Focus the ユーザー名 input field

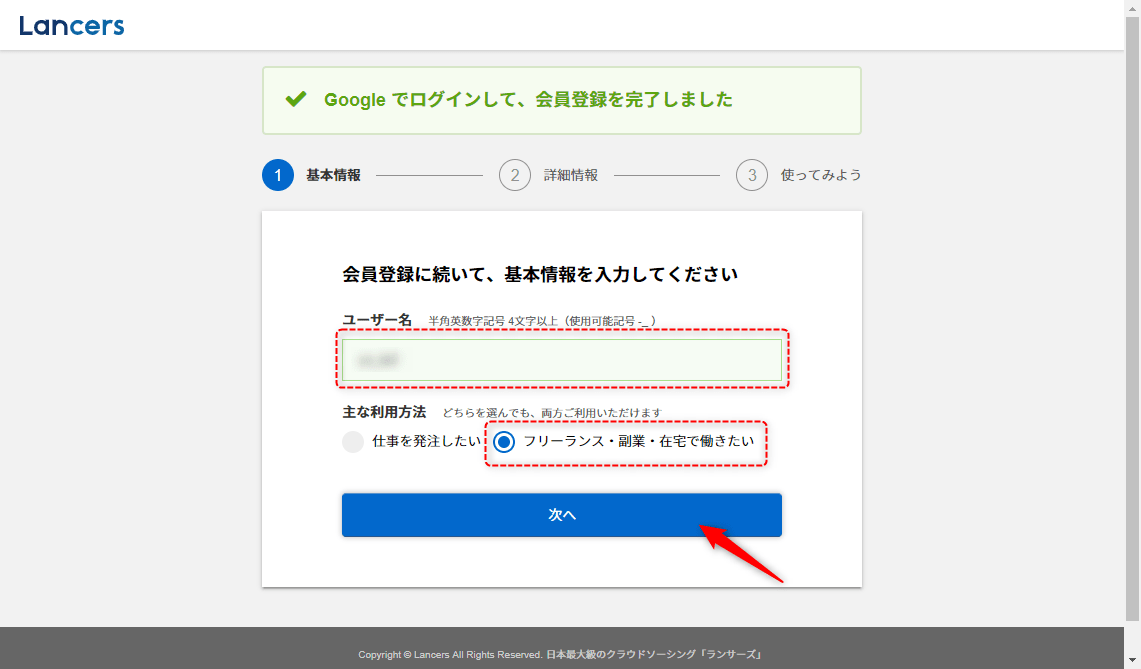(561, 360)
